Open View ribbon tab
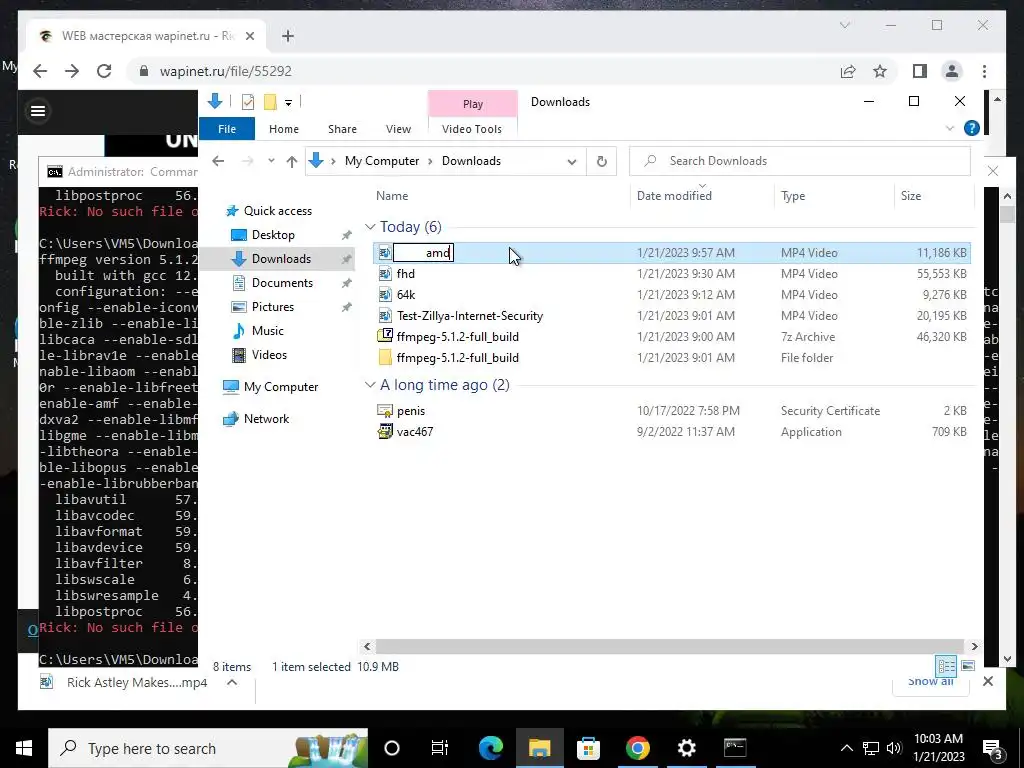 pyautogui.click(x=398, y=129)
